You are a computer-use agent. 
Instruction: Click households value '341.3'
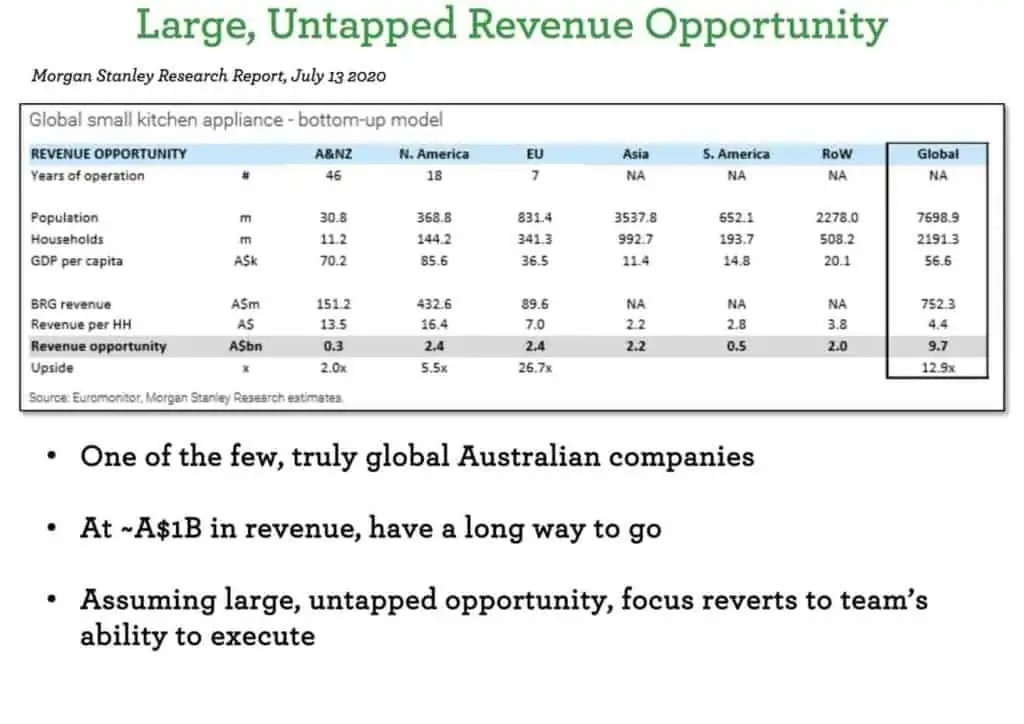pyautogui.click(x=535, y=239)
